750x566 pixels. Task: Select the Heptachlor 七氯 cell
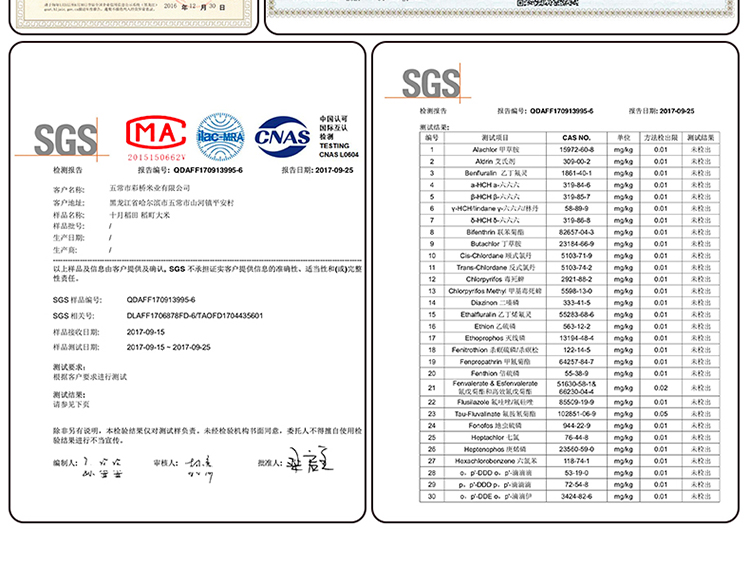[495, 437]
